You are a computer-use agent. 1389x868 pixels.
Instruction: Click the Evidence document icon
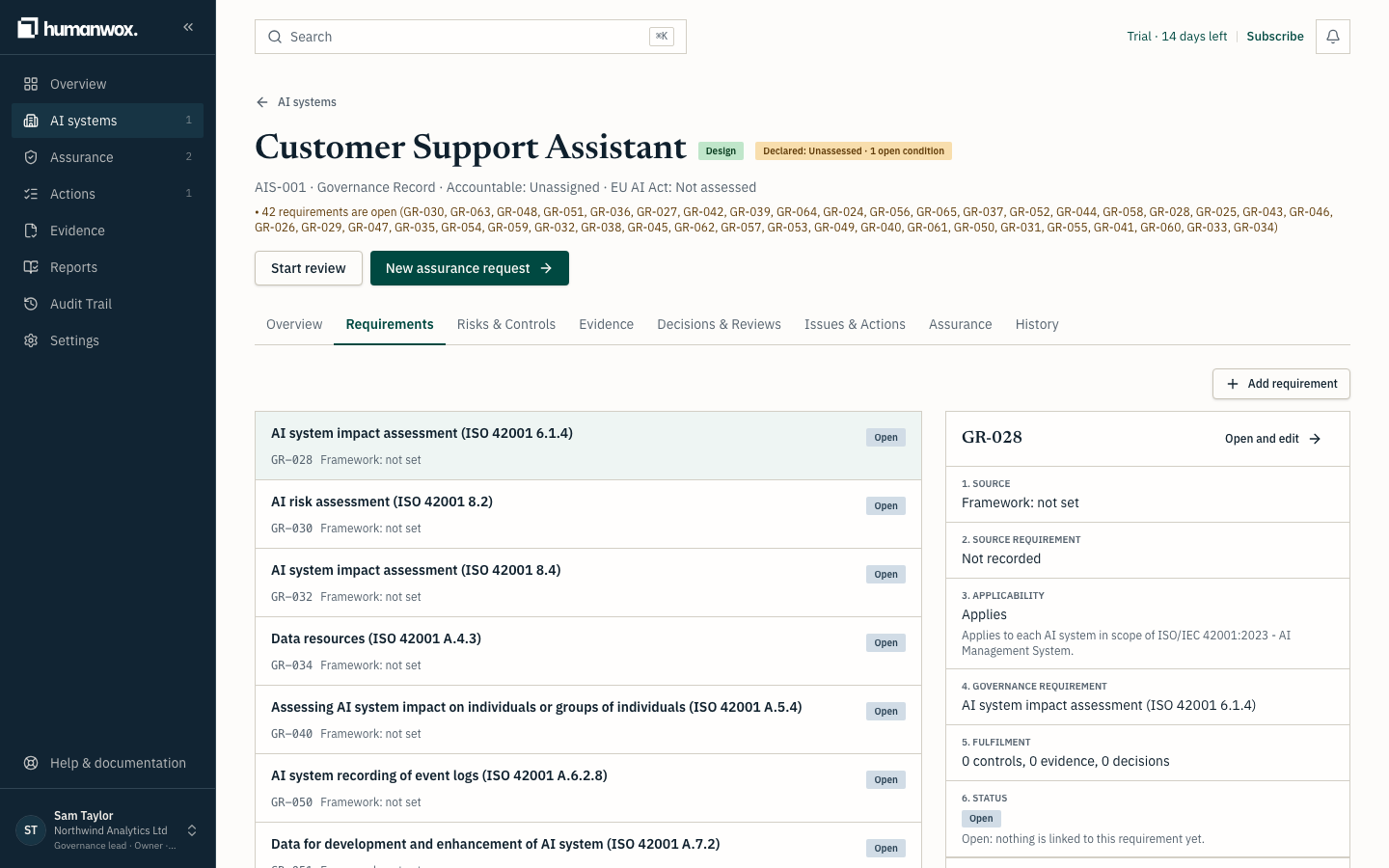[31, 231]
